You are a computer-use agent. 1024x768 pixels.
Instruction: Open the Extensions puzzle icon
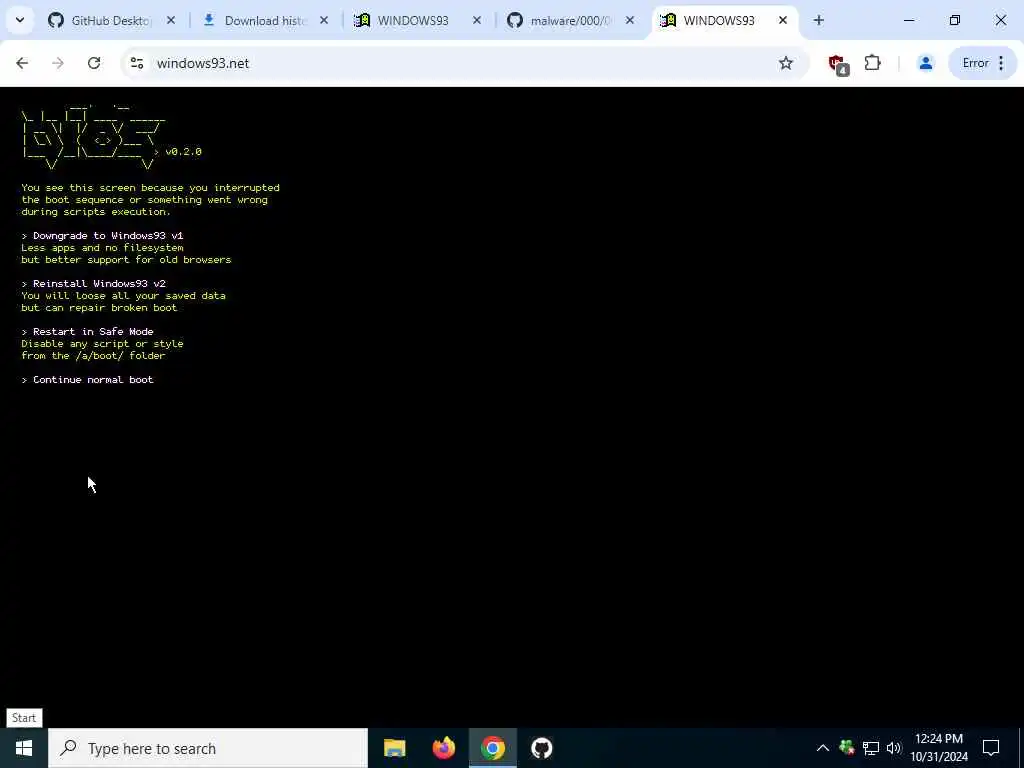tap(872, 63)
